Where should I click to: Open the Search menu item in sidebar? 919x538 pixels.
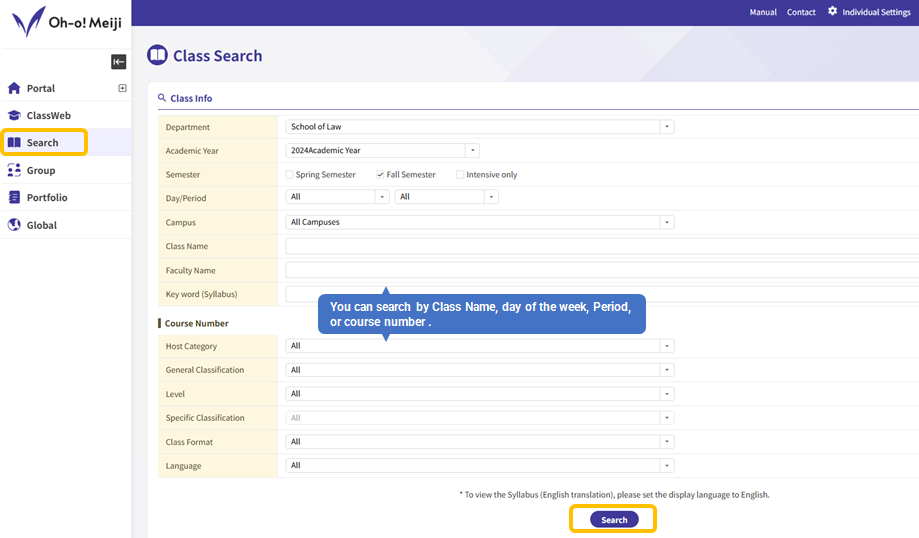coord(43,143)
